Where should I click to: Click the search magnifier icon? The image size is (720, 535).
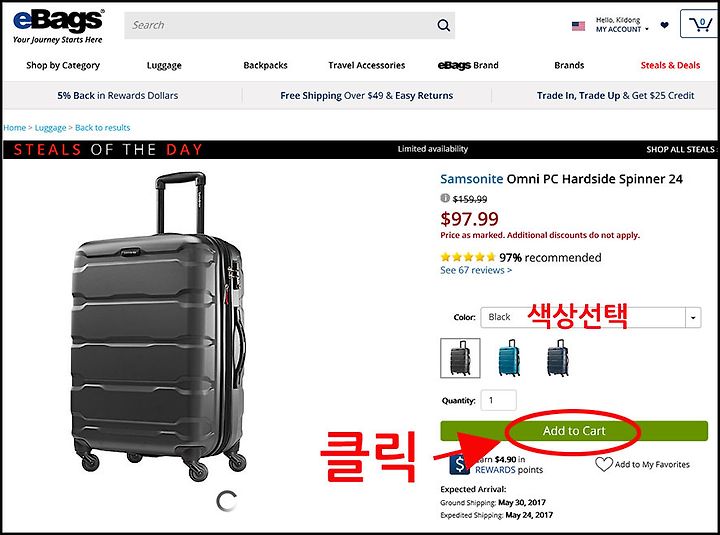[443, 25]
